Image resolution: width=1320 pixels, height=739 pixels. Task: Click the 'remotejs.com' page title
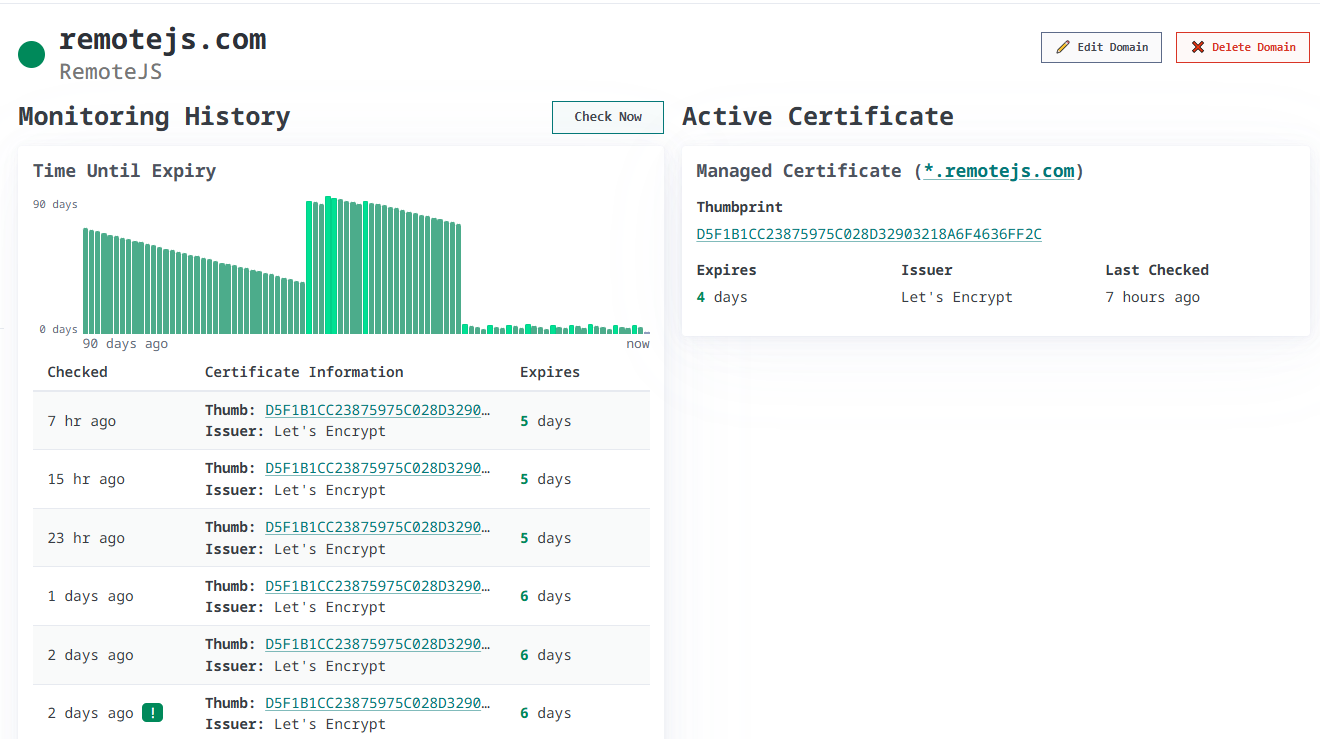(x=163, y=40)
